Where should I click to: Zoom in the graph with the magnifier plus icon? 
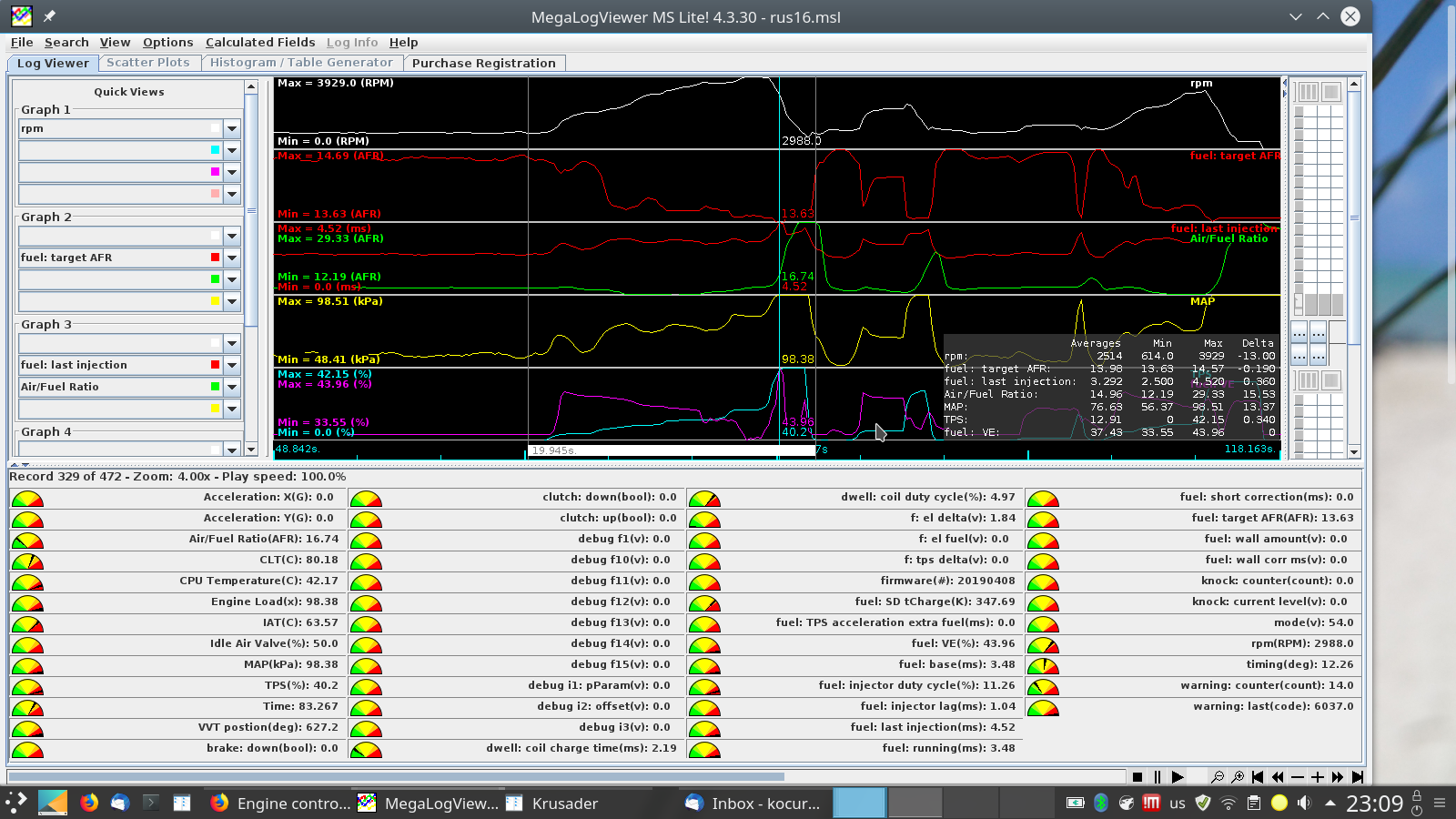[1238, 777]
